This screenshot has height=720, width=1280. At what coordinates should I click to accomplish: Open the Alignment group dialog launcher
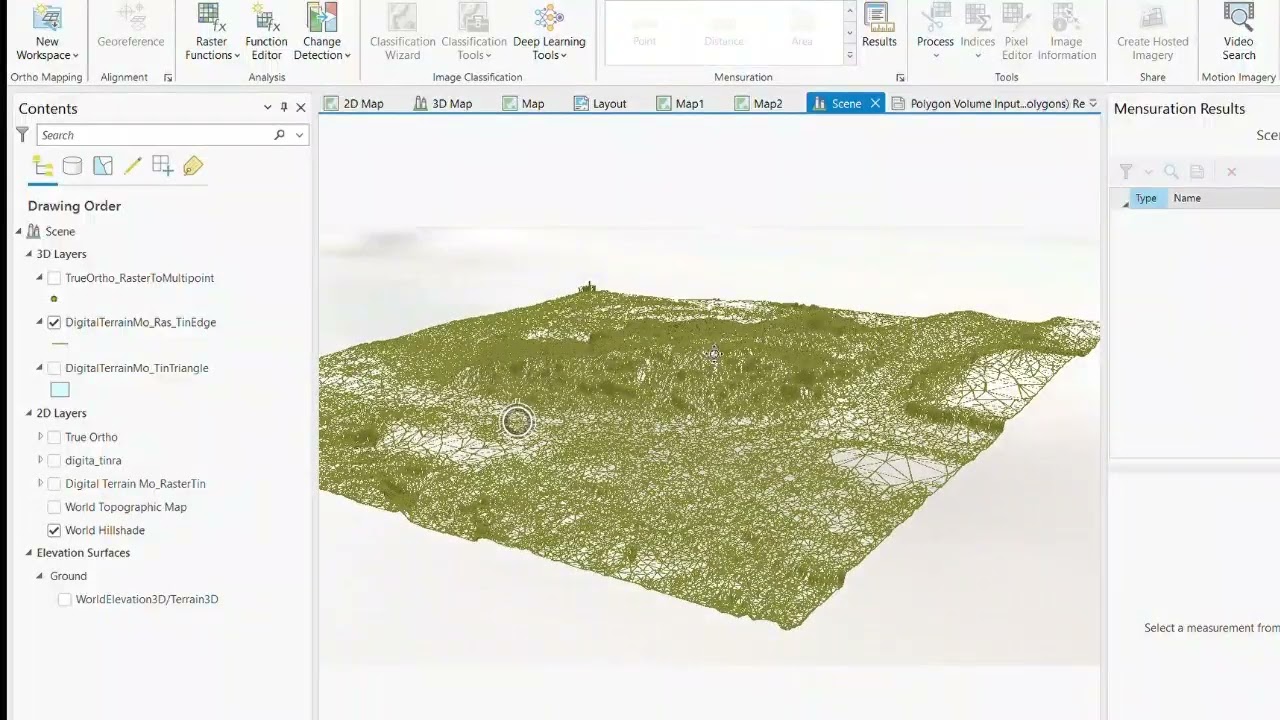coord(168,78)
